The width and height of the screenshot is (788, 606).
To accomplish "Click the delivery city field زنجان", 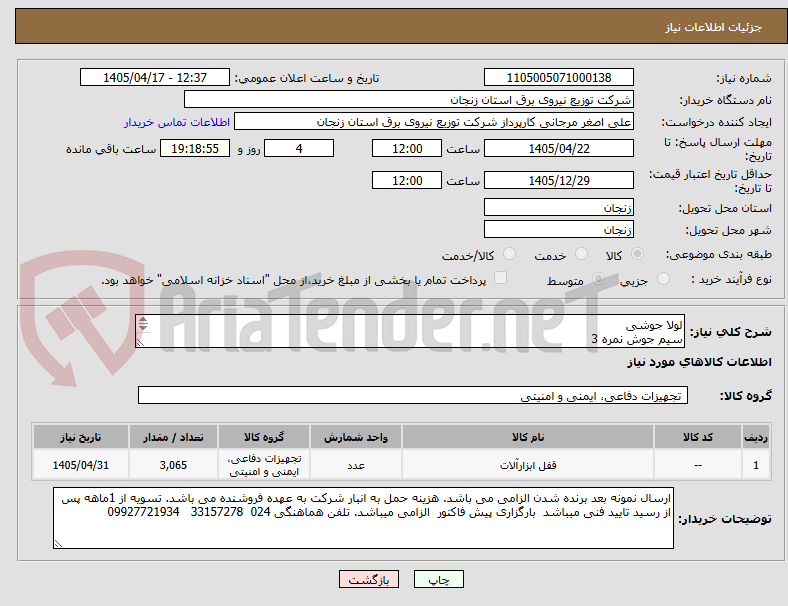I will click(559, 229).
